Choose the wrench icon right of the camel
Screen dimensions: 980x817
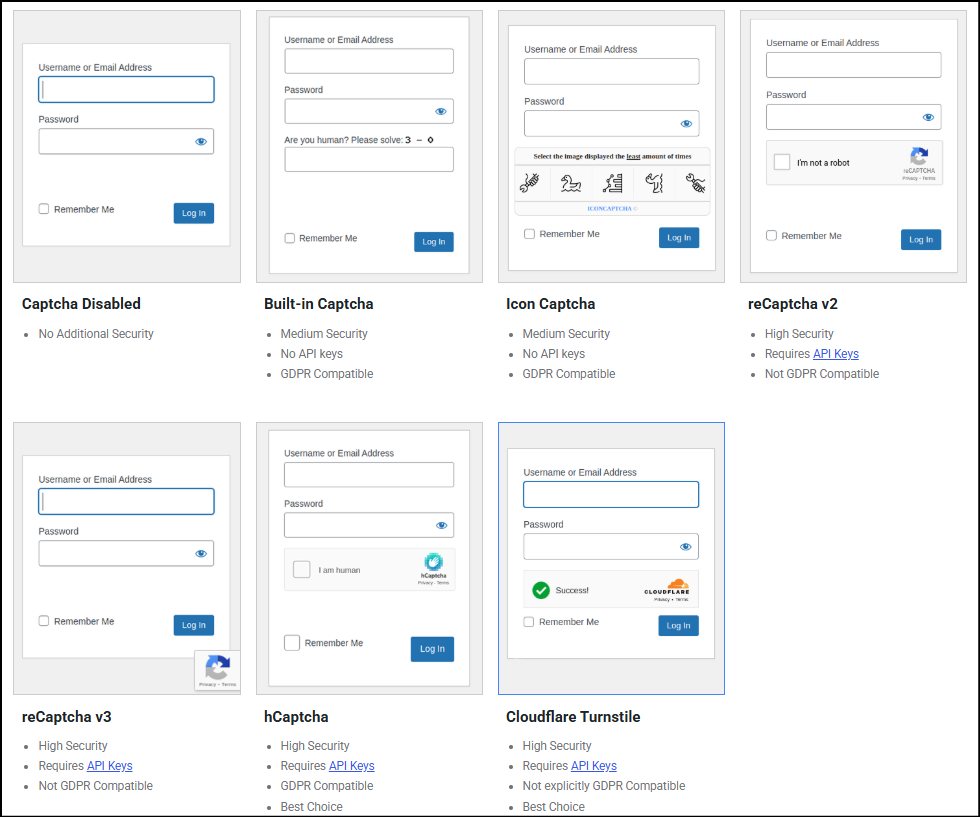pos(695,183)
